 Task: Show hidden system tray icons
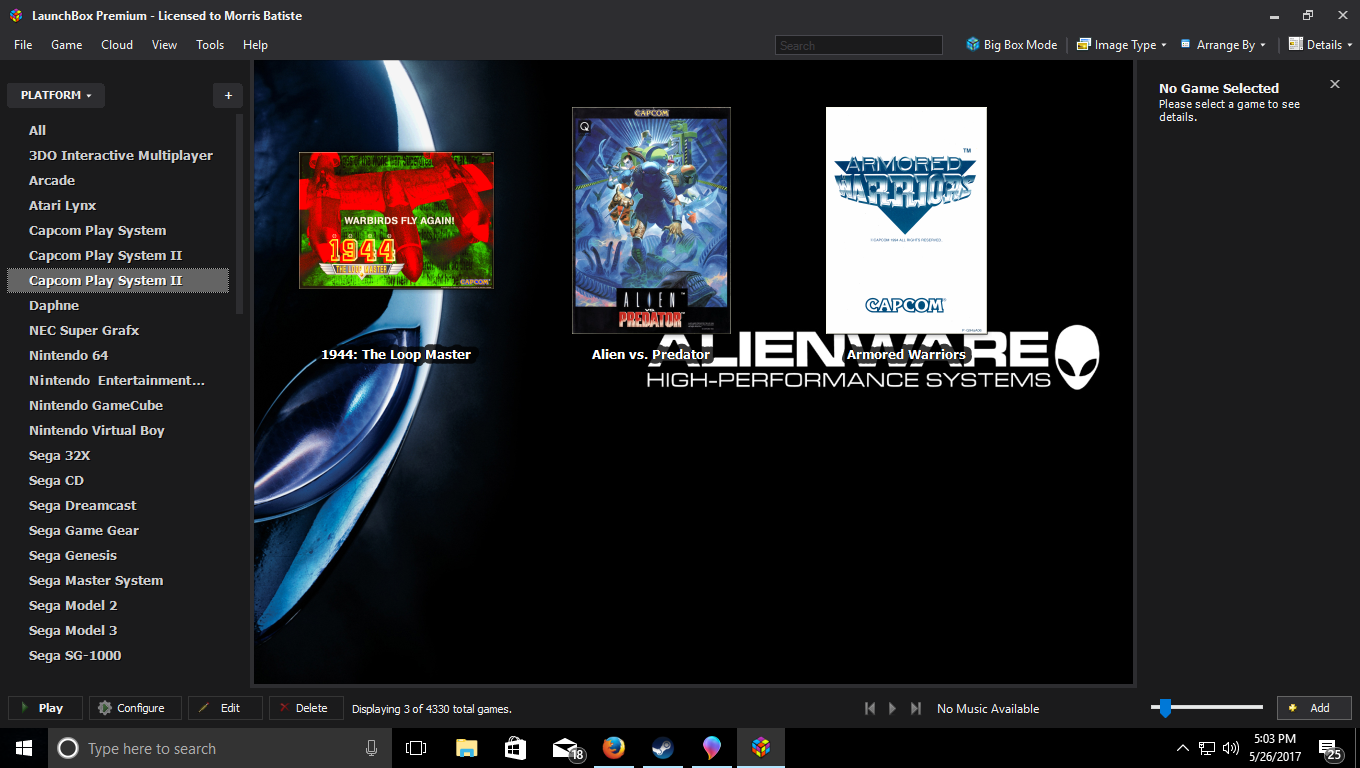point(1183,748)
